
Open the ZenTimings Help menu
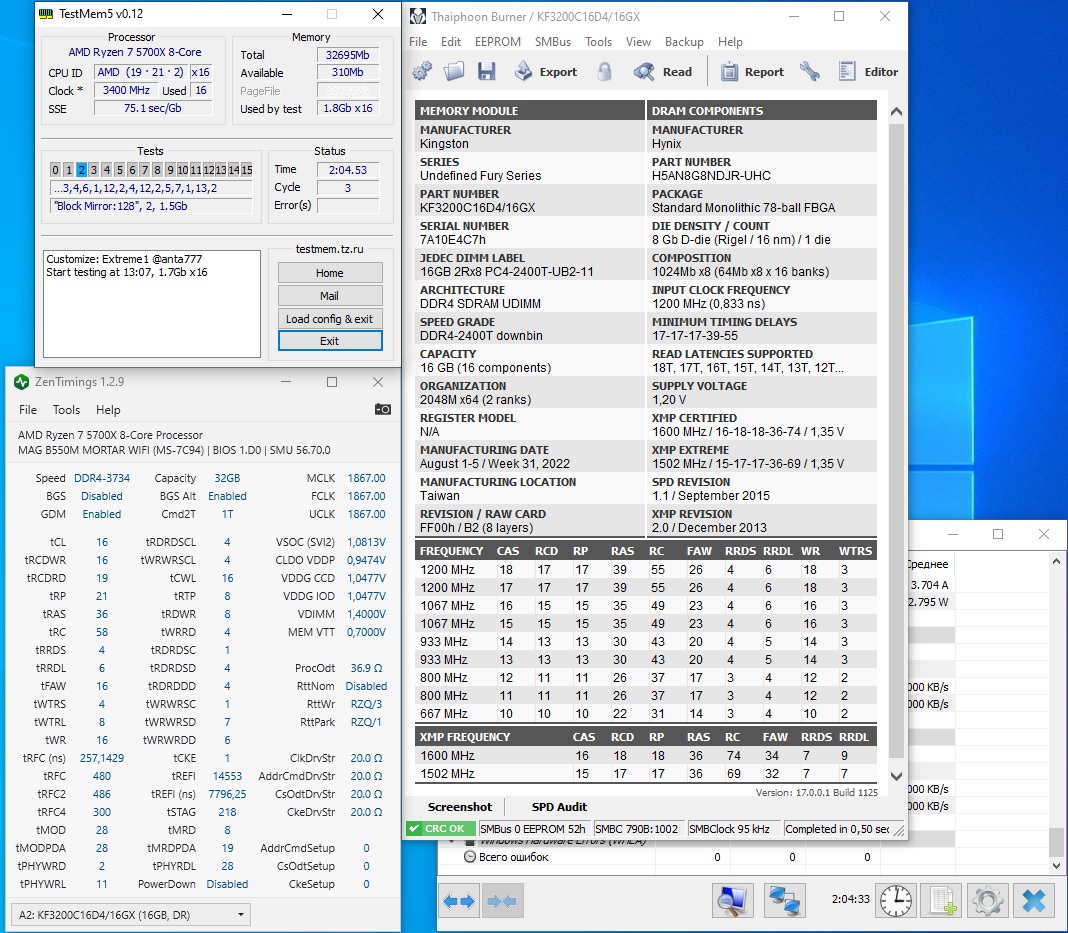(108, 409)
